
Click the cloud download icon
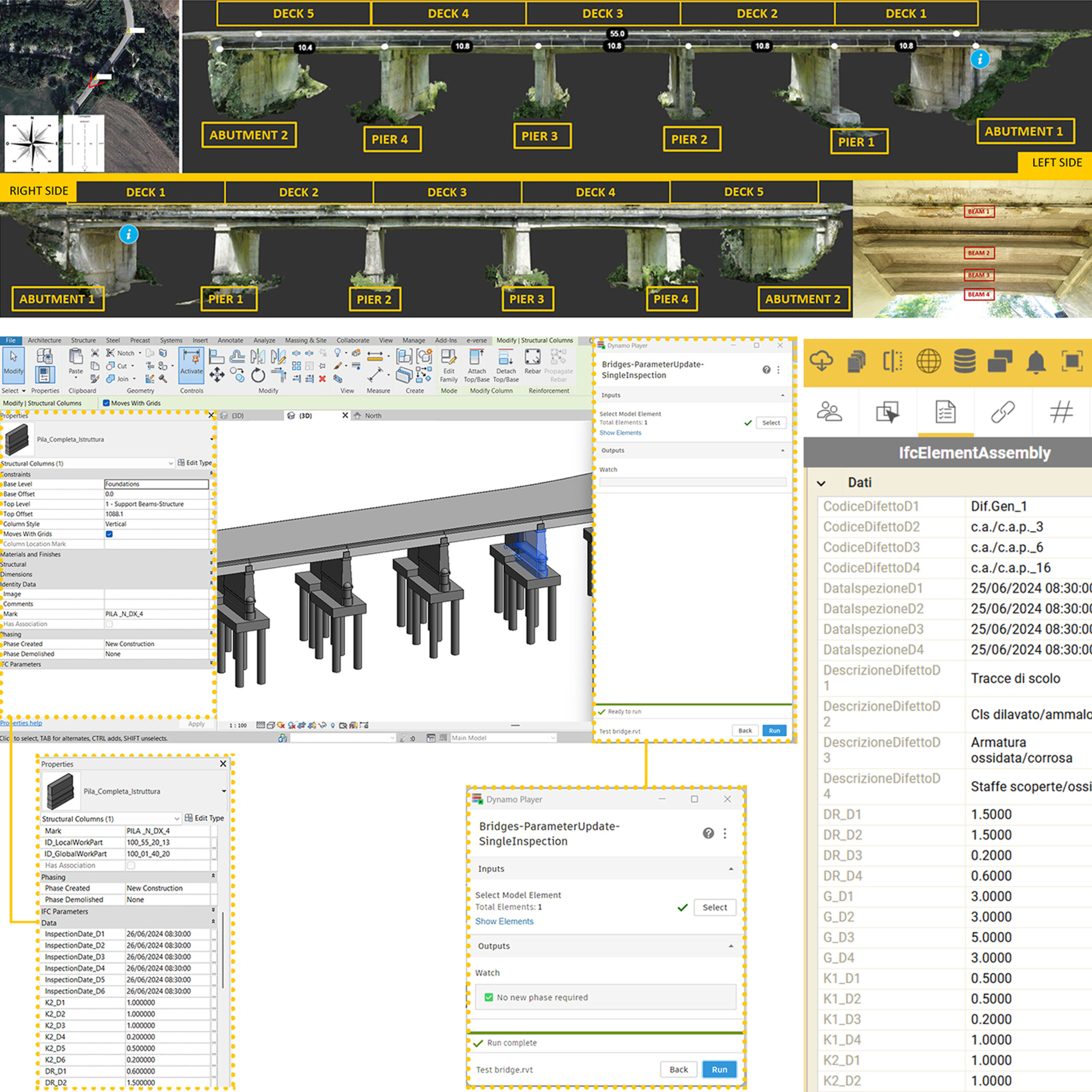821,360
